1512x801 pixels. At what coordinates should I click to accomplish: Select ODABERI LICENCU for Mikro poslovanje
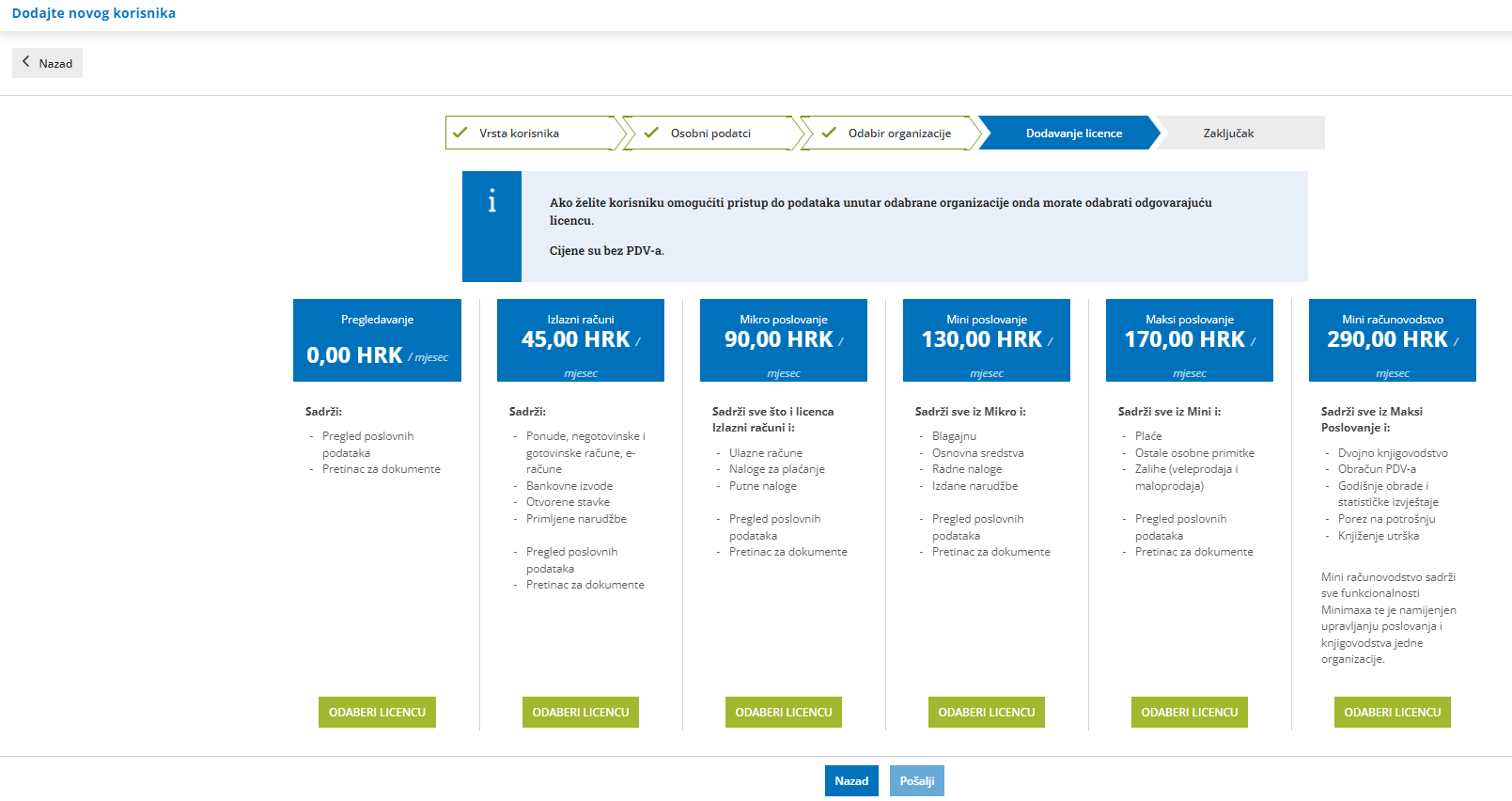(x=784, y=713)
